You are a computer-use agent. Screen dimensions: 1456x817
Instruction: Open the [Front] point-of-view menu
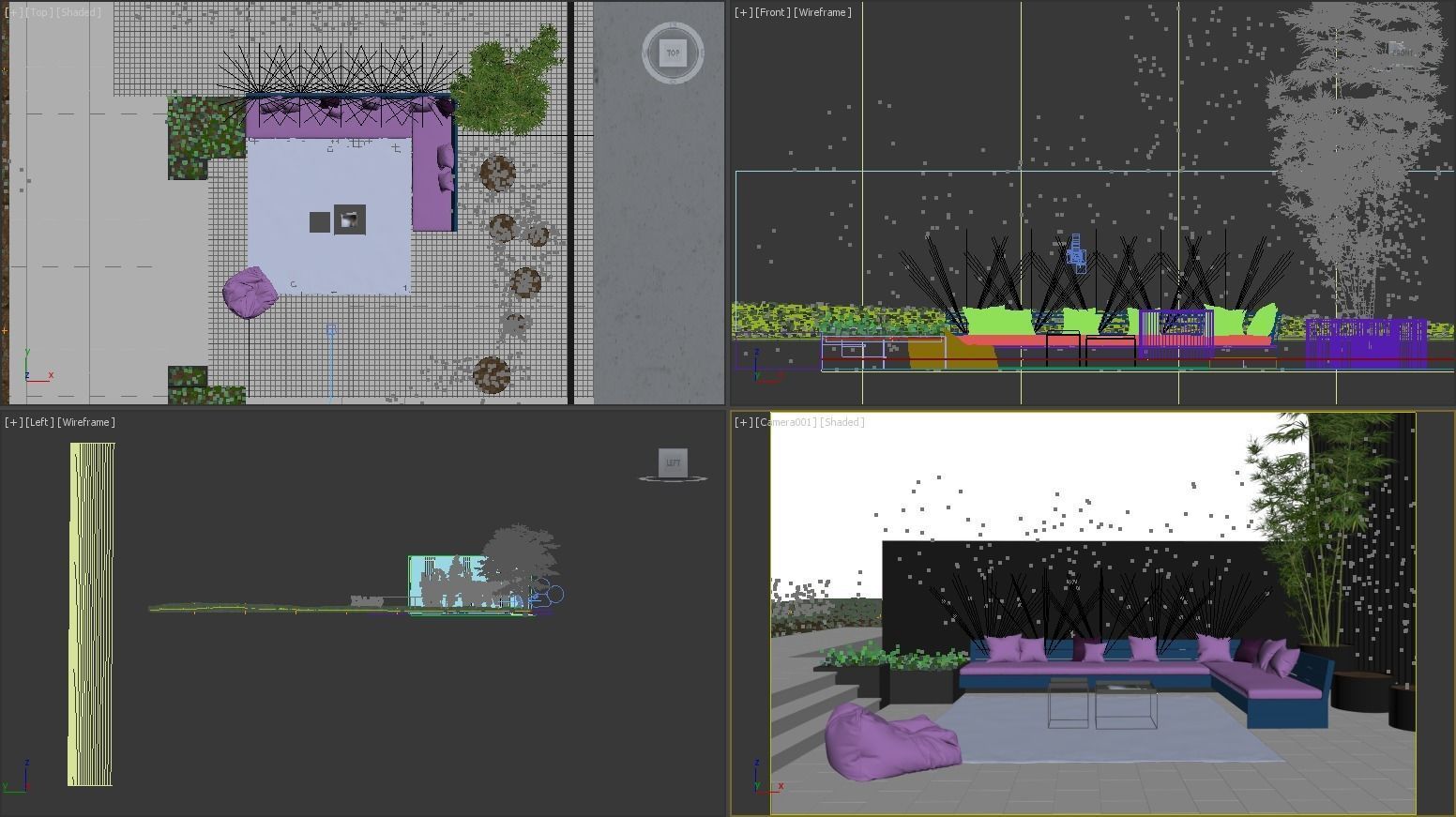point(772,12)
